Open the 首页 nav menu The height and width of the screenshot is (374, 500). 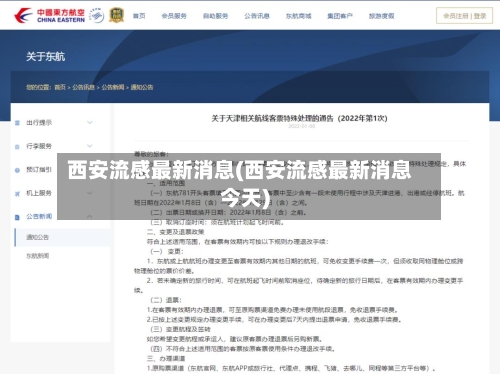[139, 16]
